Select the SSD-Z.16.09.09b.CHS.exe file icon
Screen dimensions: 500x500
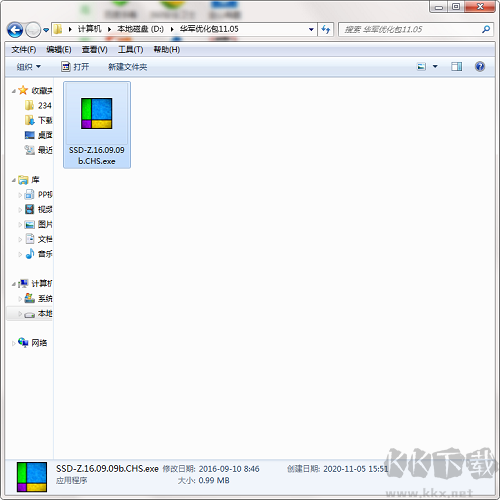click(x=97, y=113)
